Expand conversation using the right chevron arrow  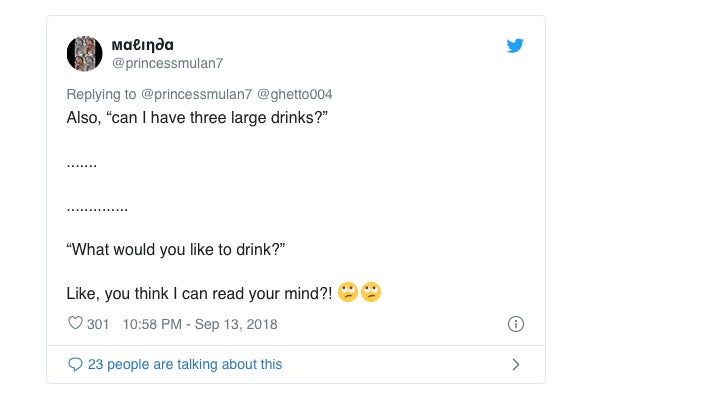516,365
